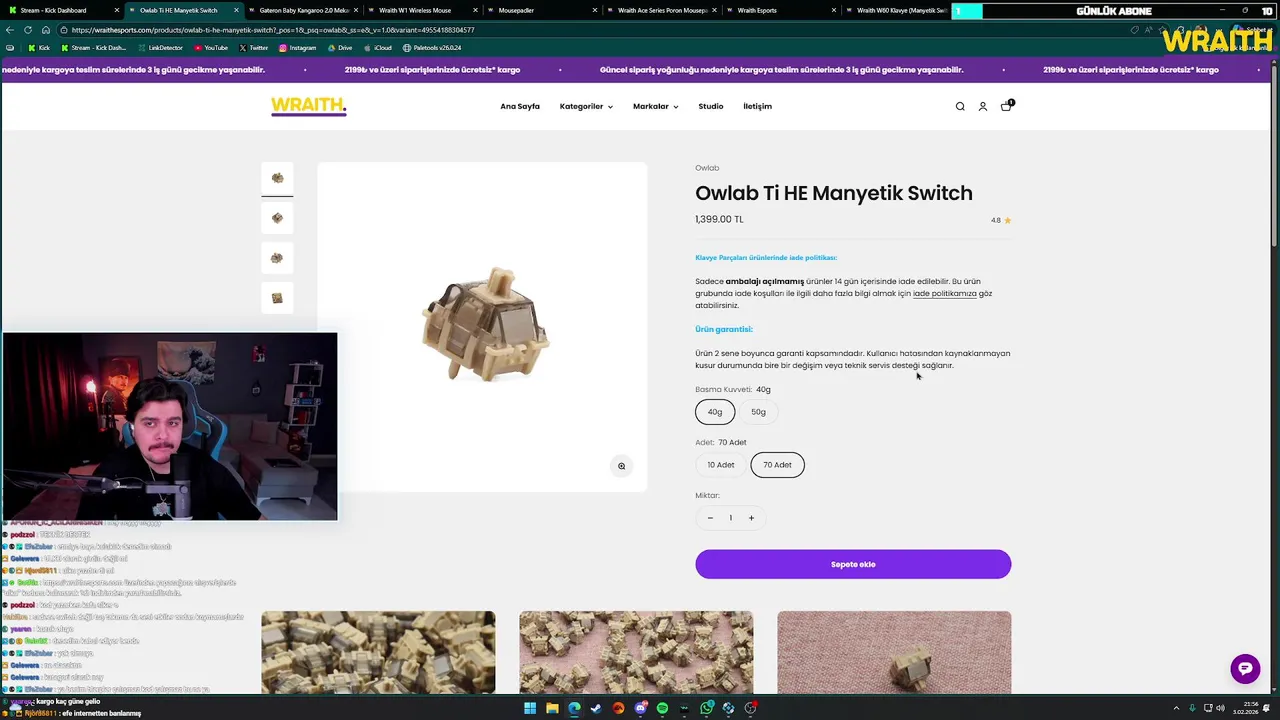Open WhatsApp from the taskbar
The image size is (1280, 720).
click(x=707, y=708)
